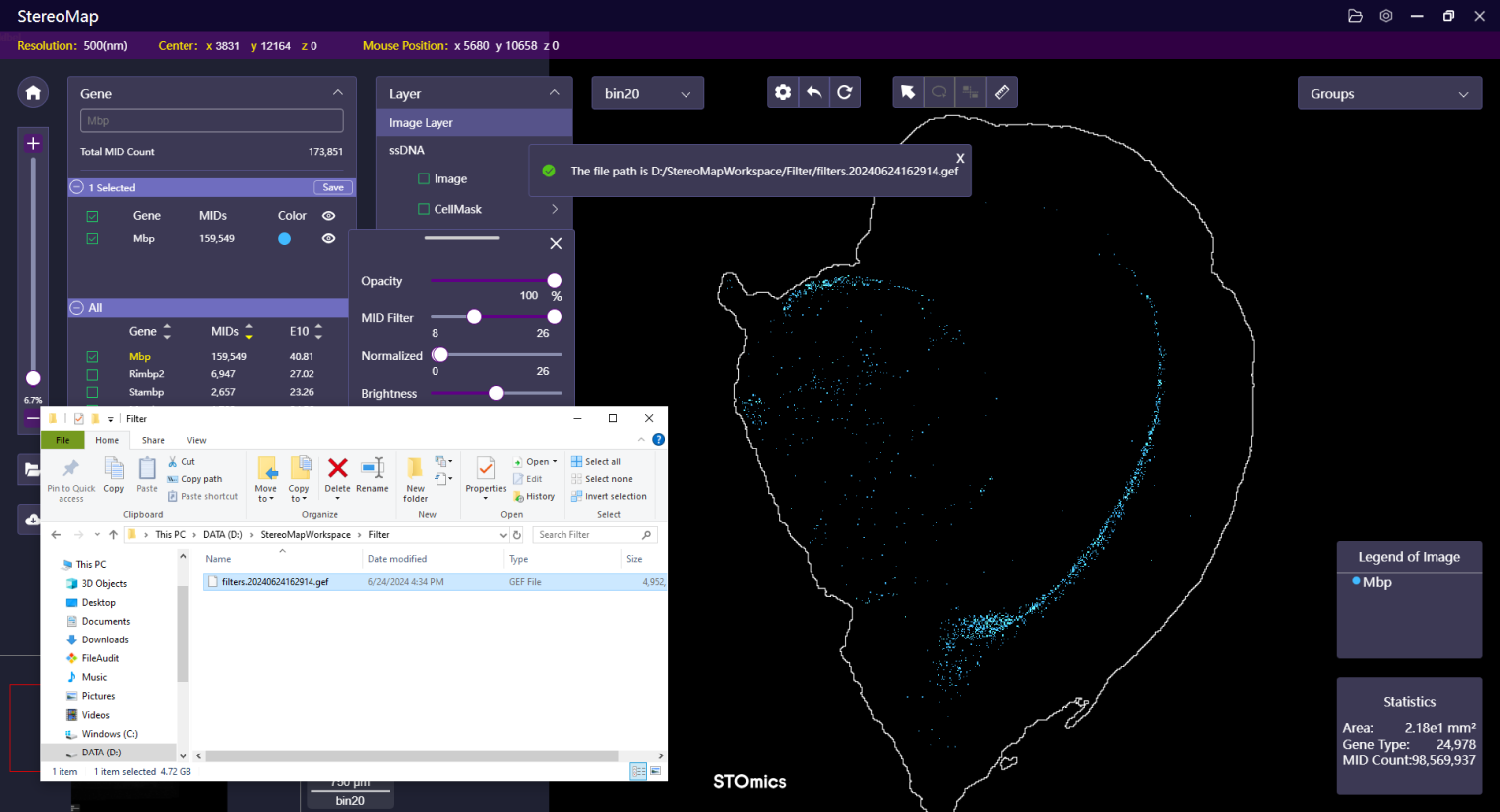
Task: Click Delete in Explorer ribbon
Action: [x=338, y=475]
